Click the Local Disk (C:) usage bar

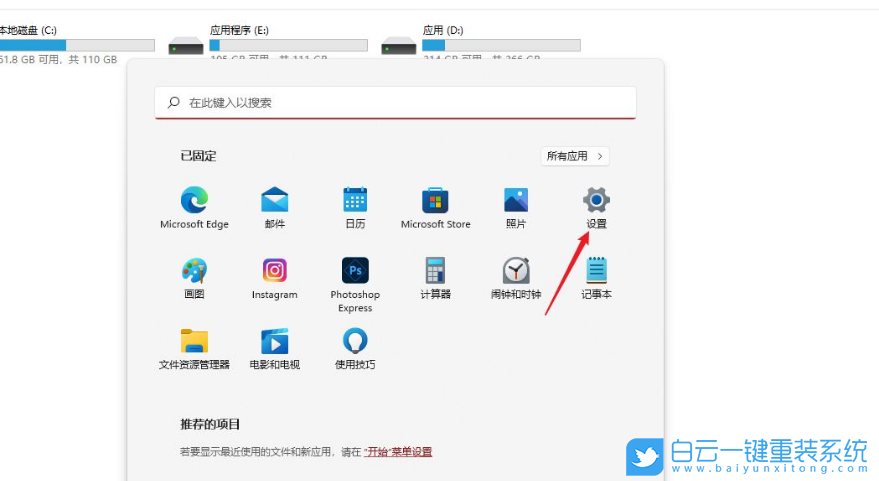click(77, 45)
